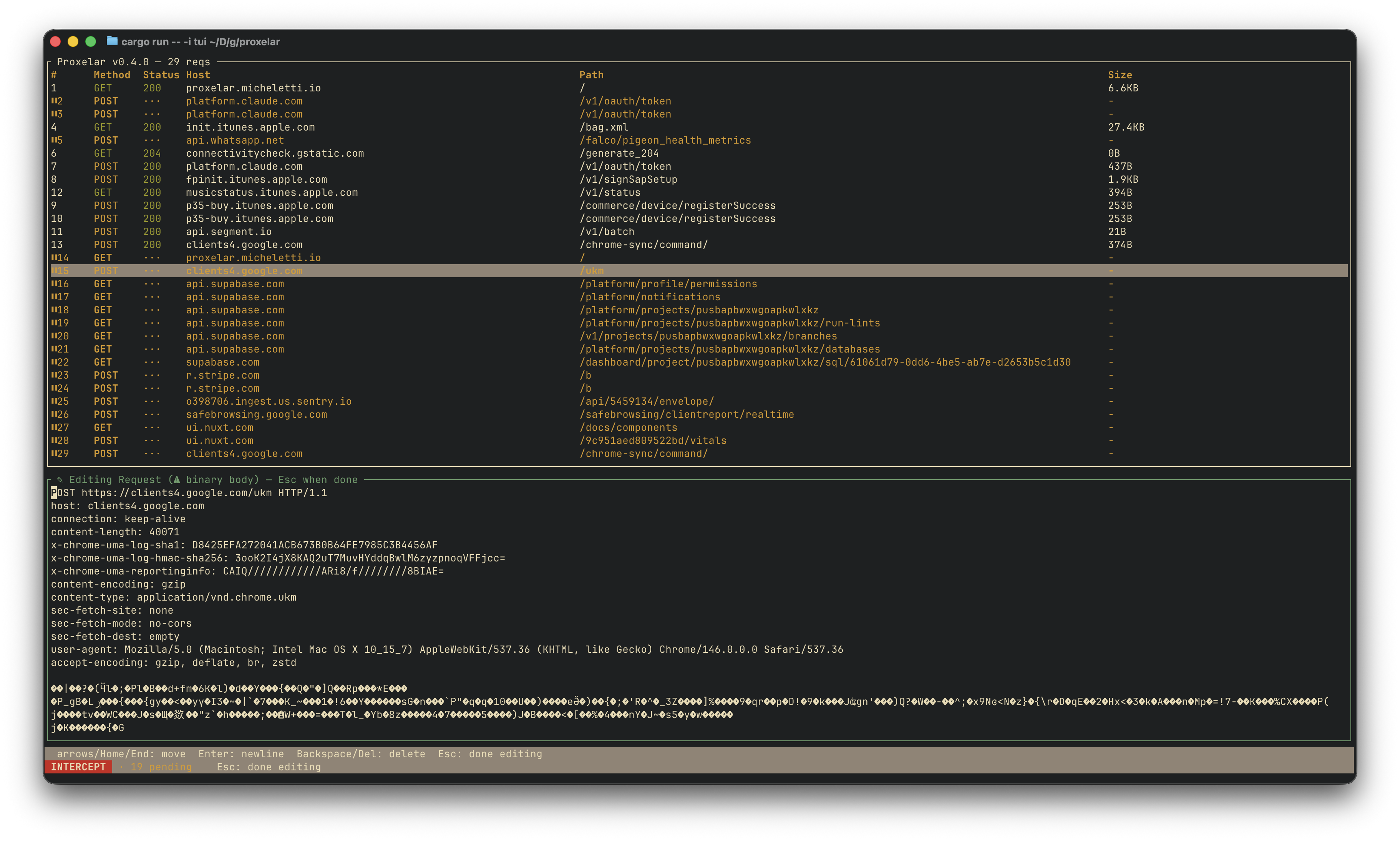Click the pause marker on request 2 to platform.claude.com
This screenshot has height=841, width=1400.
click(x=54, y=101)
